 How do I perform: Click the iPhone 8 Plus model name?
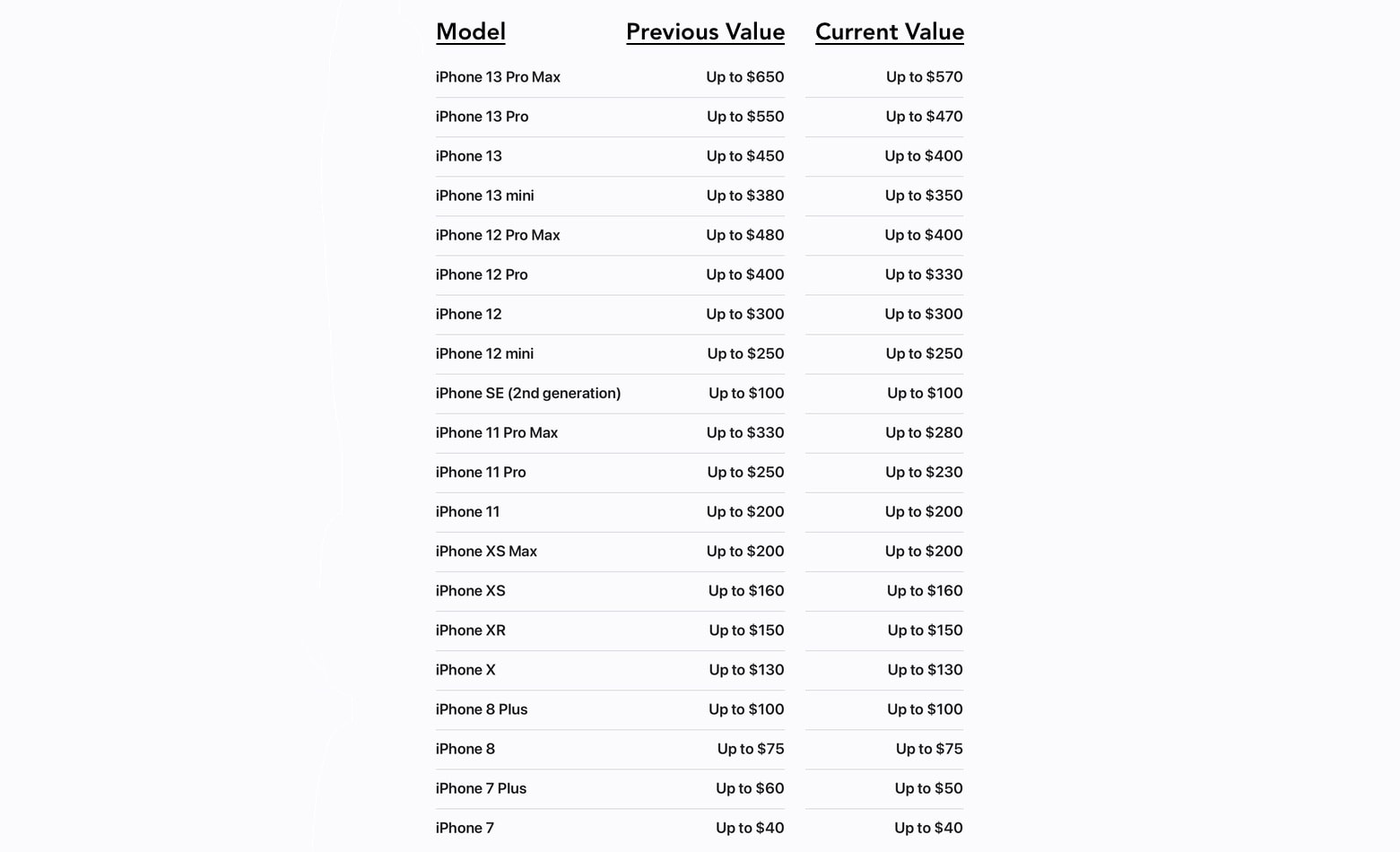(482, 709)
